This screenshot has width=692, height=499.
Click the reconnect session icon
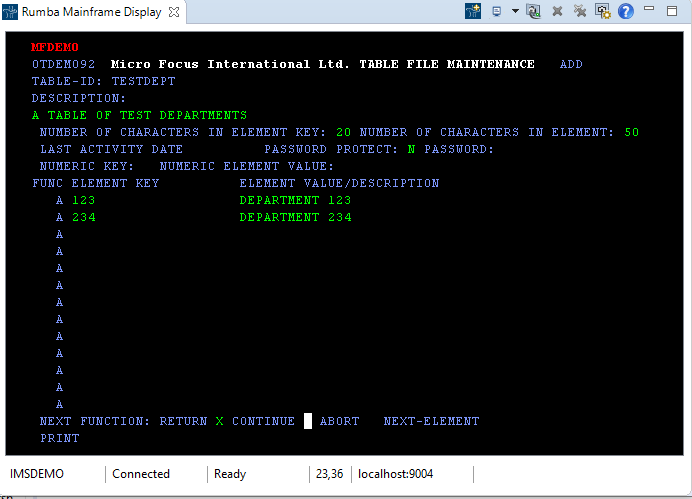(534, 11)
